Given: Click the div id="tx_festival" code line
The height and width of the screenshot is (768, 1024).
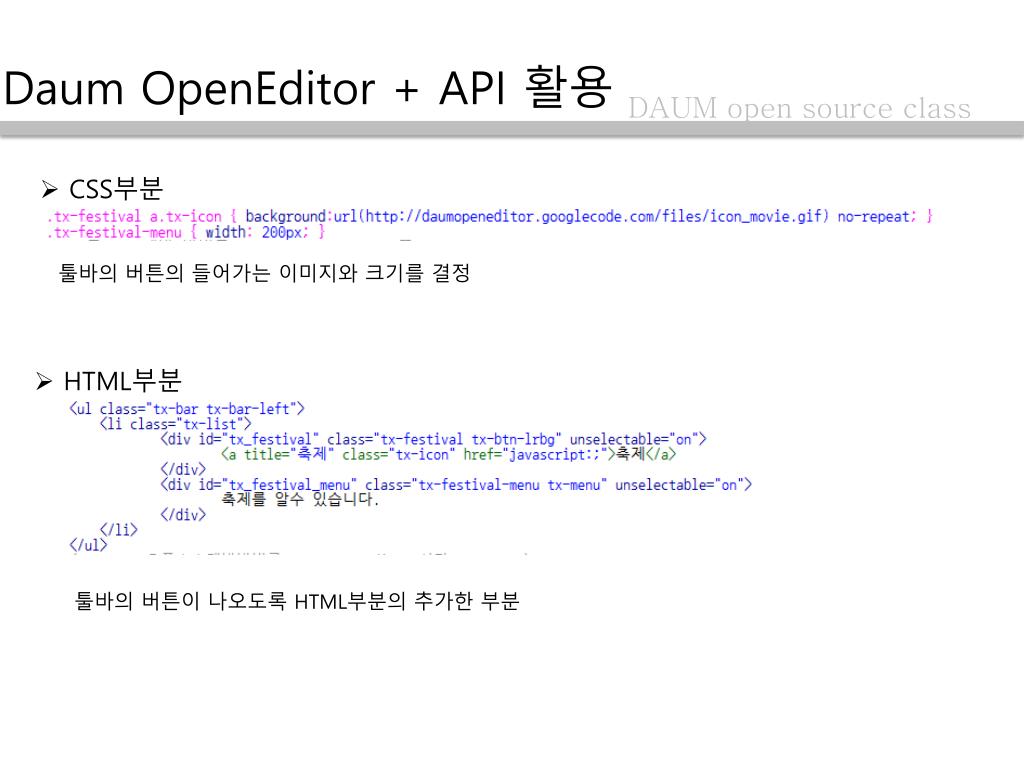Looking at the screenshot, I should coord(434,439).
